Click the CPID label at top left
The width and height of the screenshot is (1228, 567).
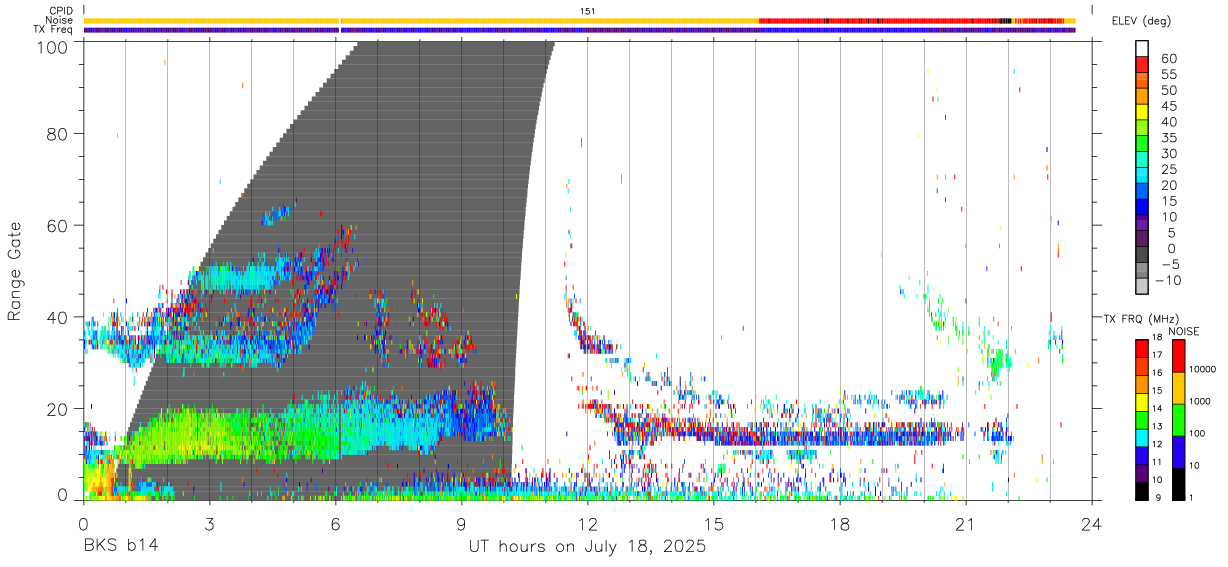tap(59, 11)
